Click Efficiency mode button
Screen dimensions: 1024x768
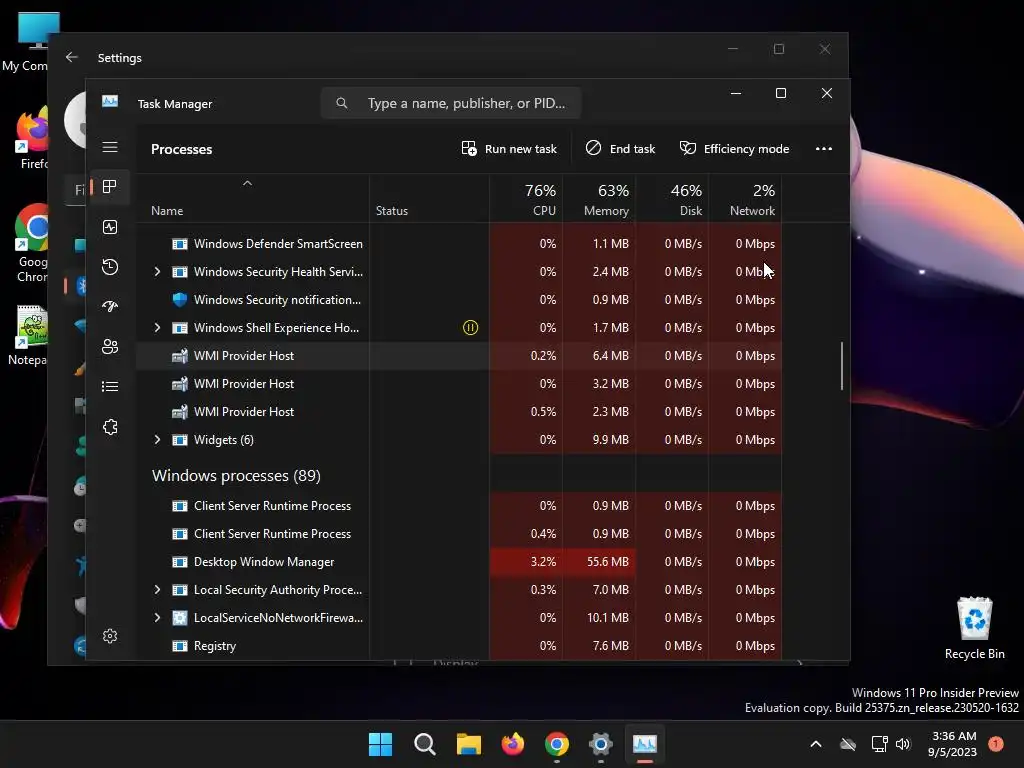pos(734,149)
